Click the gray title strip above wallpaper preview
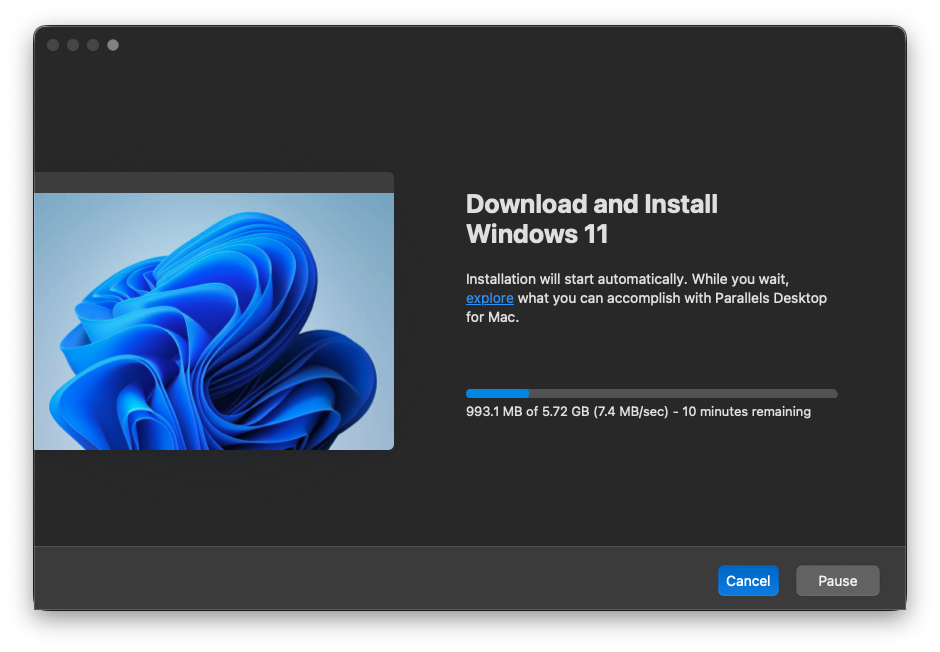940x652 pixels. coord(214,182)
